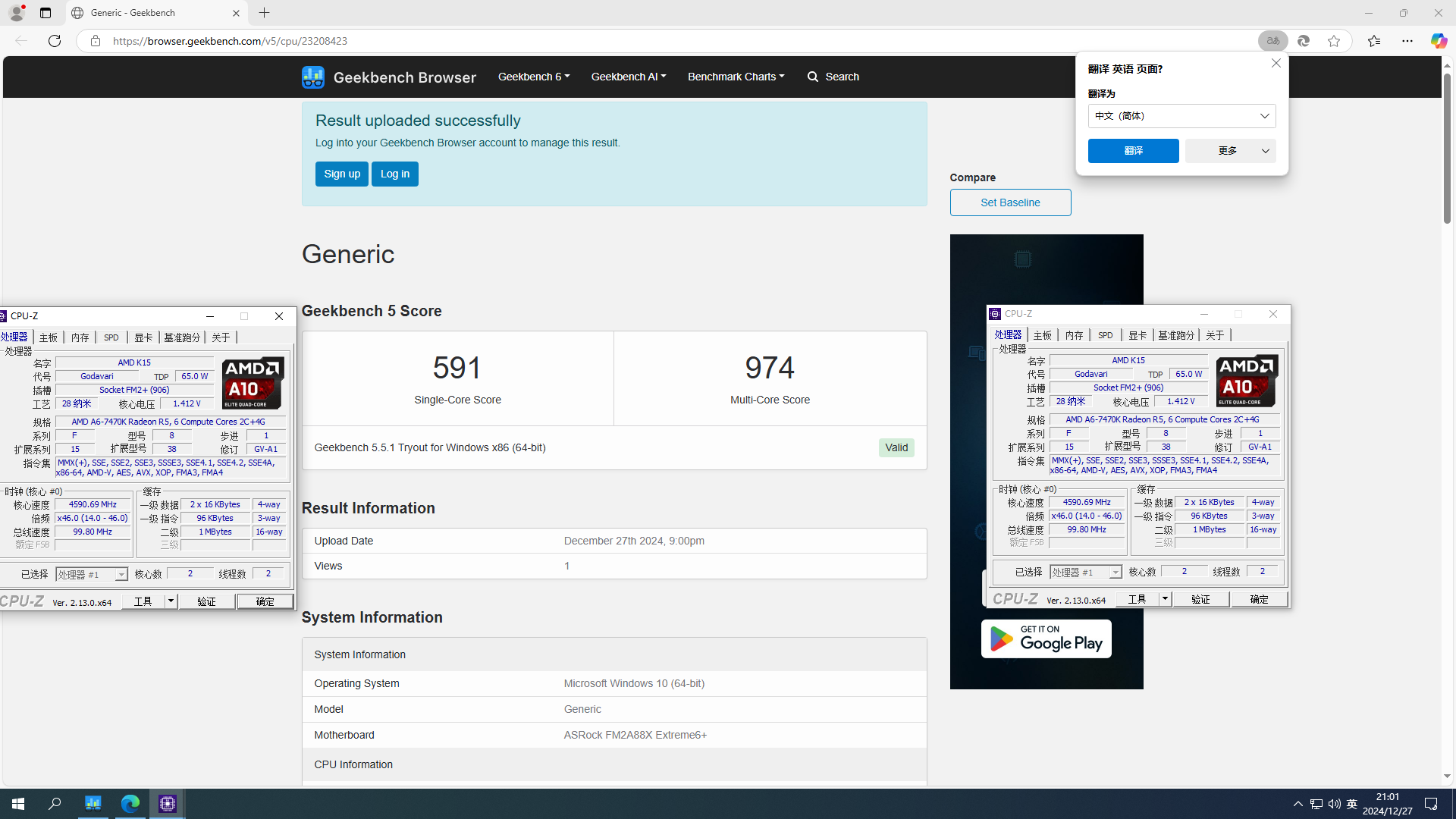The width and height of the screenshot is (1456, 819).
Task: Click the Get it on Google Play badge
Action: (1046, 639)
